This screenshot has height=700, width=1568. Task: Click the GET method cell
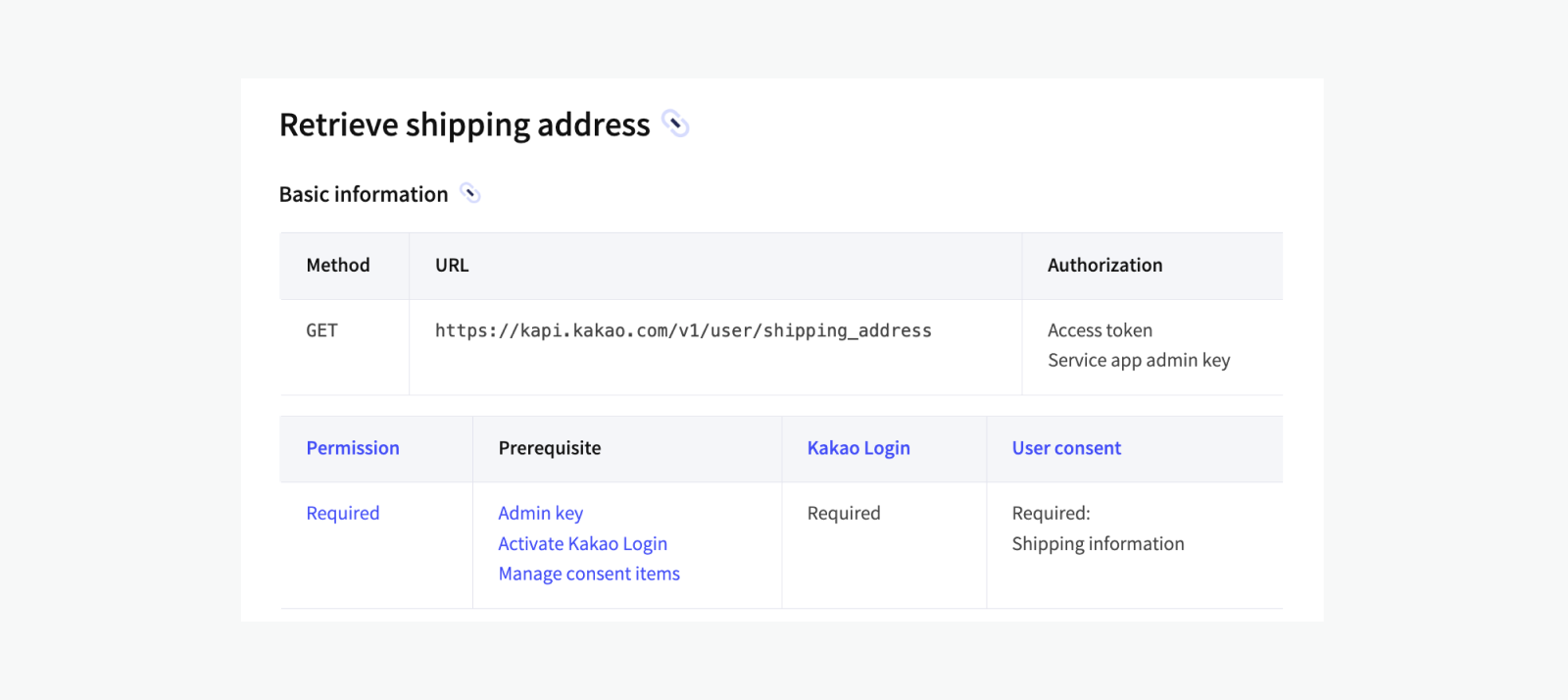click(x=321, y=330)
